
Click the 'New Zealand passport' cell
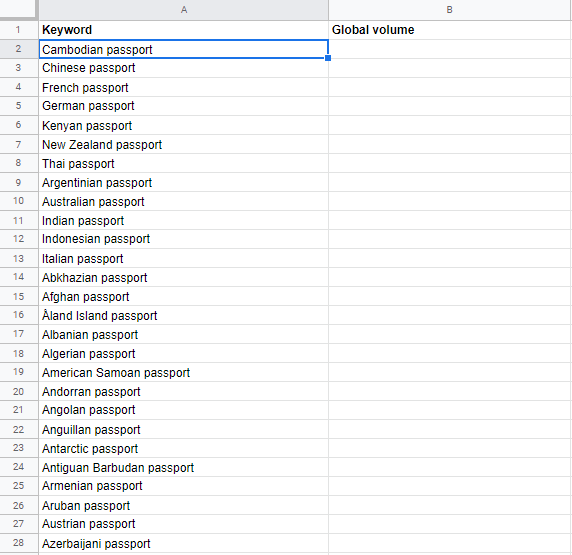(x=183, y=144)
